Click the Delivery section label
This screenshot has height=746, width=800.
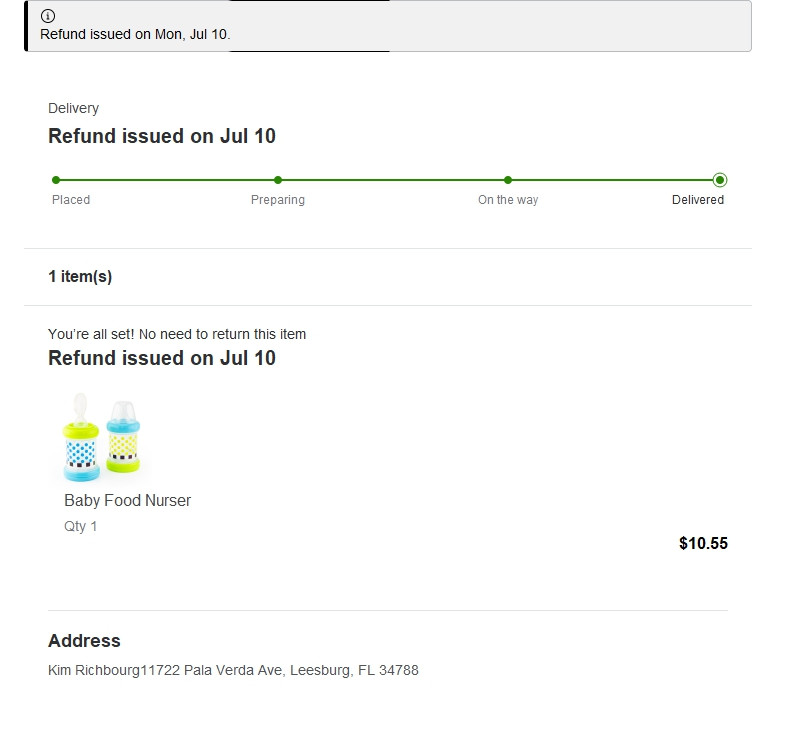[73, 108]
